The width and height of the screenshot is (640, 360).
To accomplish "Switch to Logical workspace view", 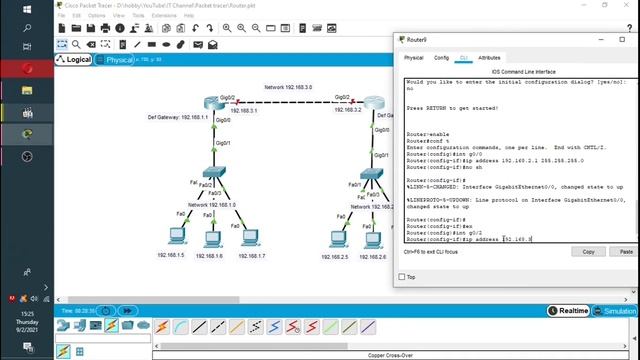I will tap(74, 60).
